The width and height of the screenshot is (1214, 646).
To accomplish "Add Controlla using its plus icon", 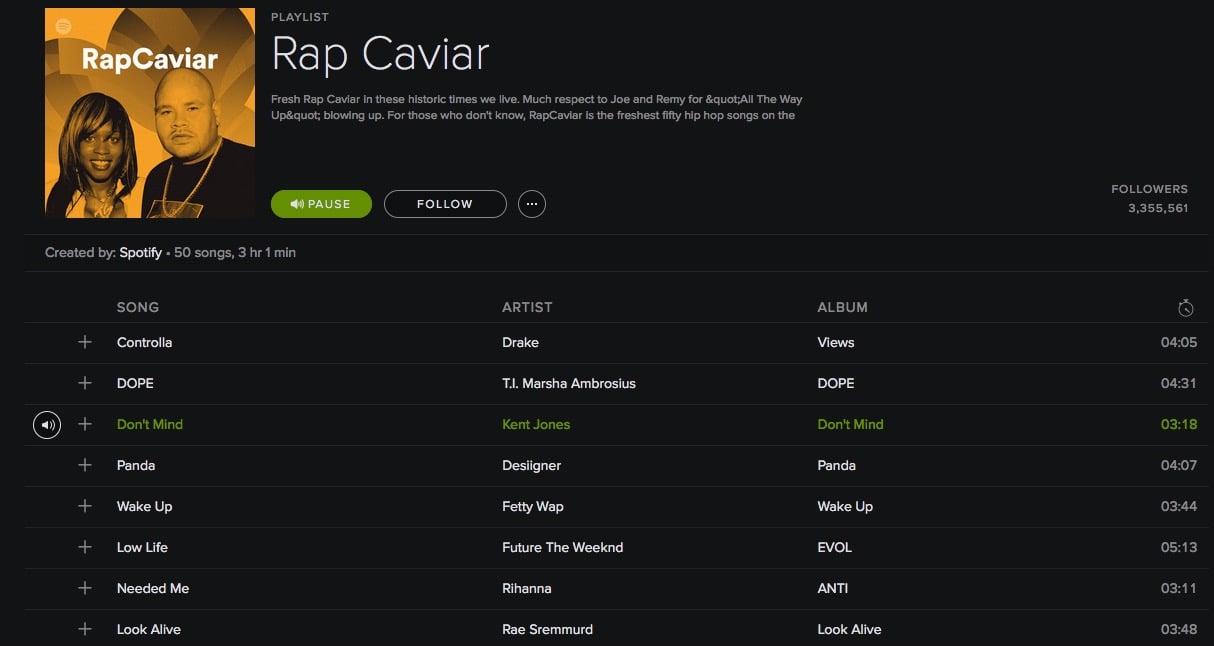I will tap(85, 342).
